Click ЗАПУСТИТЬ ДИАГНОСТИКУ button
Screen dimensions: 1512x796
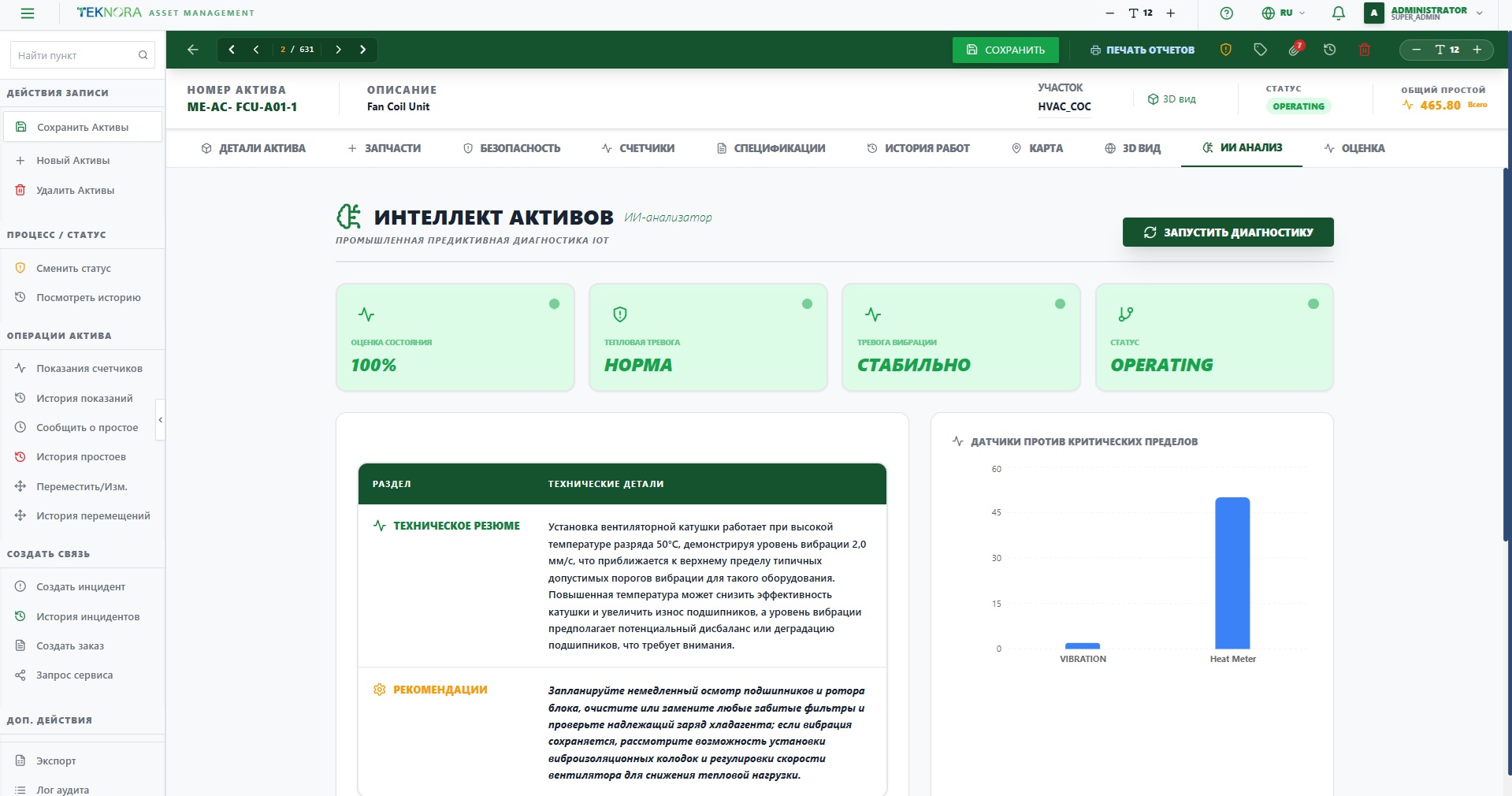pos(1228,232)
